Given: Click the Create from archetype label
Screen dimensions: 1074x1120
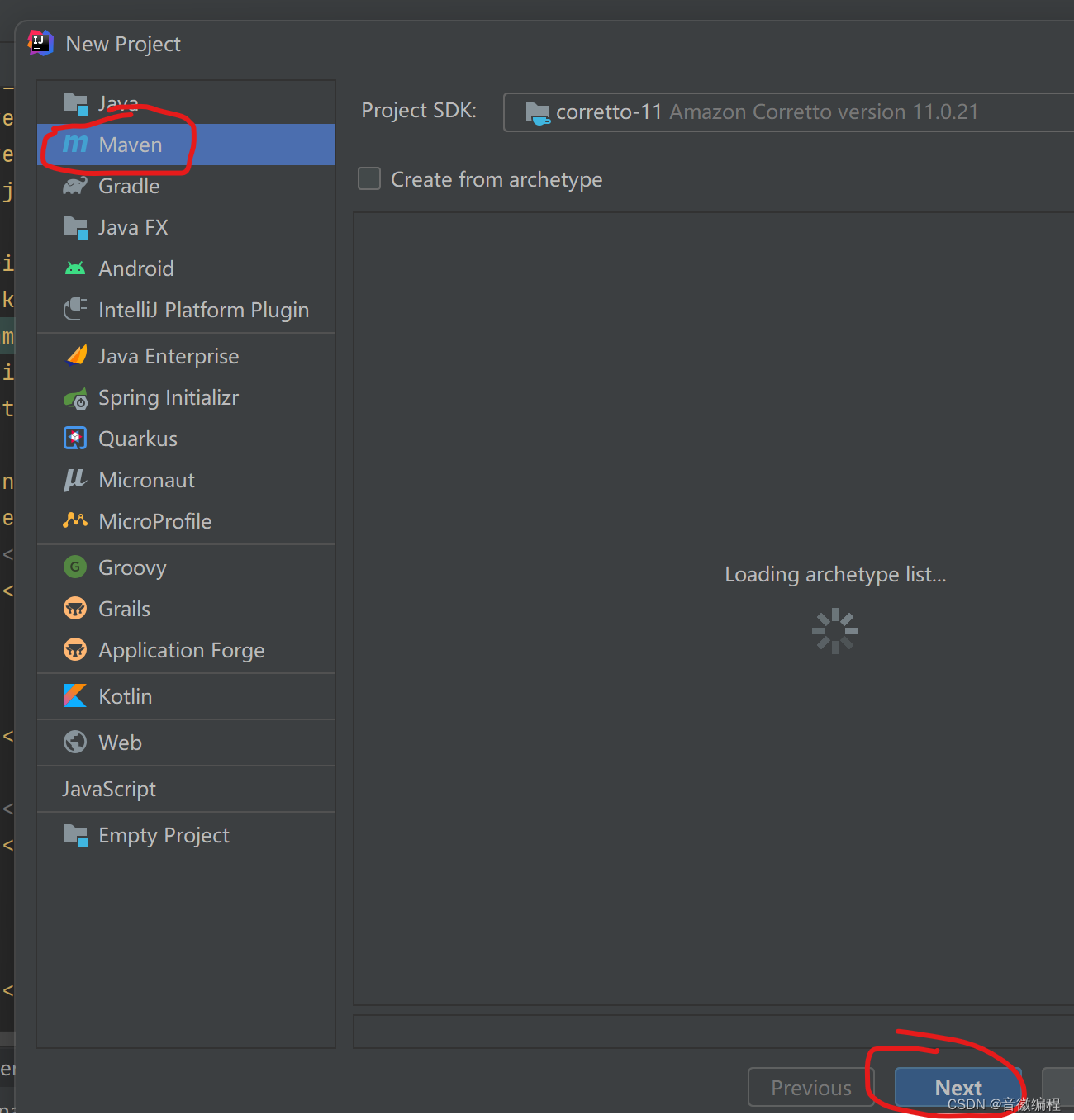Looking at the screenshot, I should pos(497,179).
